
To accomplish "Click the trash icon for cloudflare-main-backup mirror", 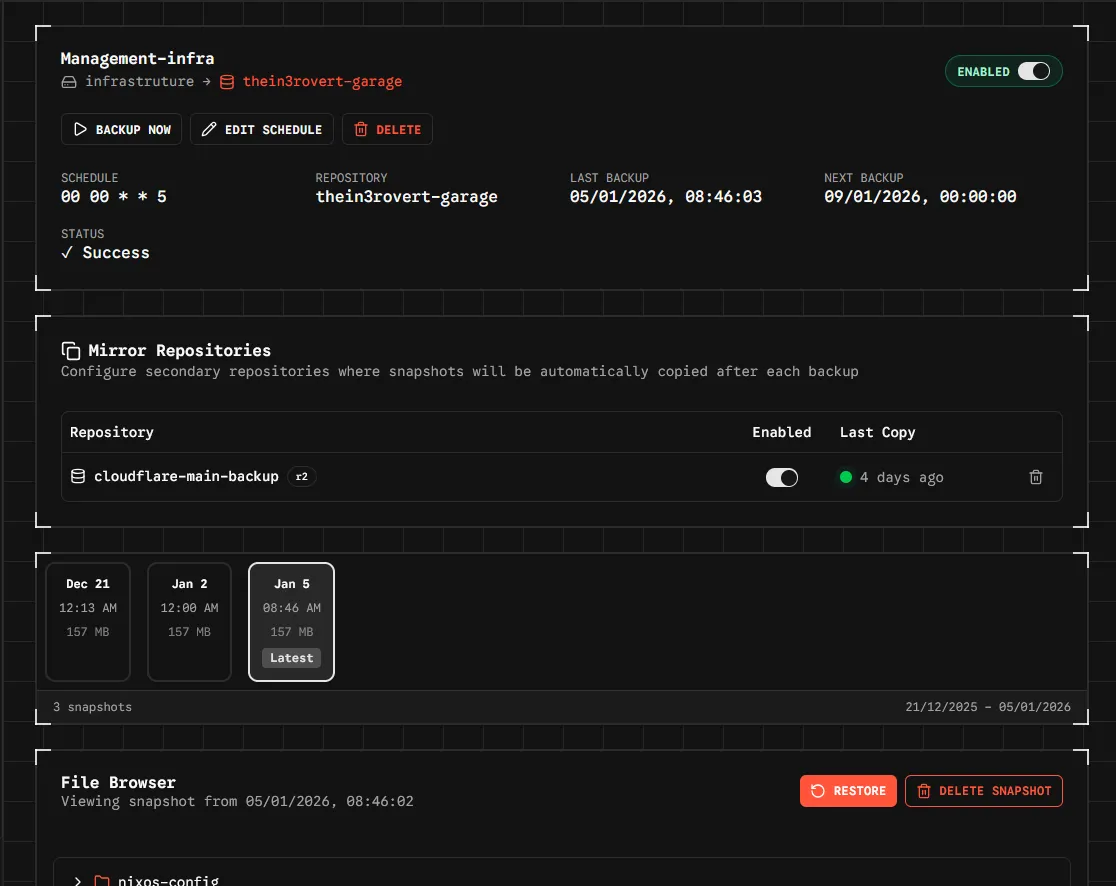I will click(1036, 478).
